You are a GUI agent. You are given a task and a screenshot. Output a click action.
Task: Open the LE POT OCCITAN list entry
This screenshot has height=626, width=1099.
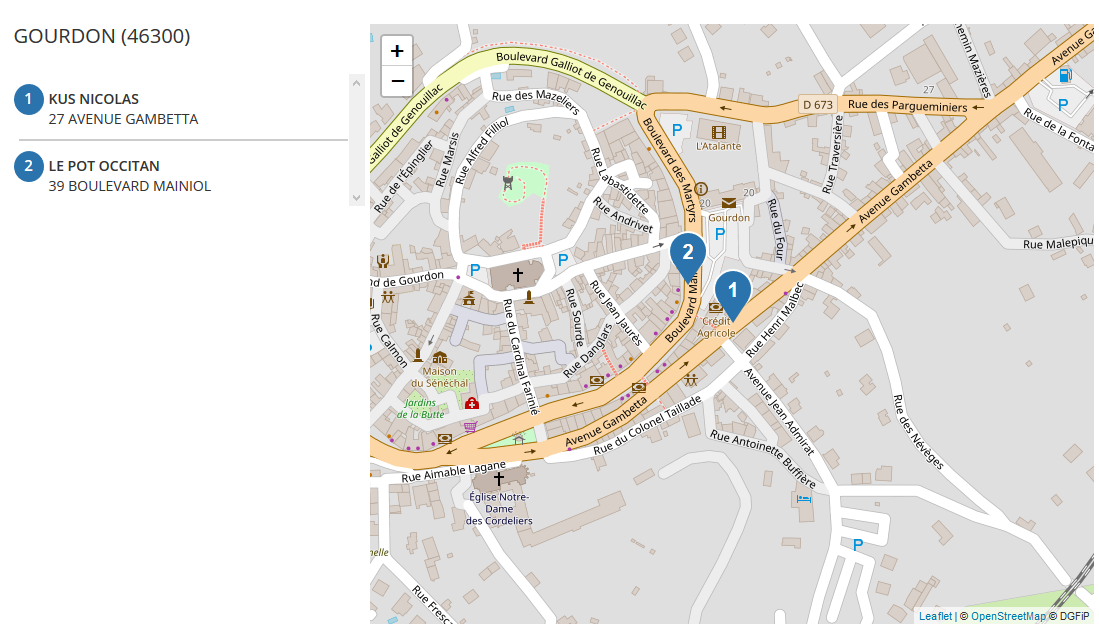click(x=181, y=176)
